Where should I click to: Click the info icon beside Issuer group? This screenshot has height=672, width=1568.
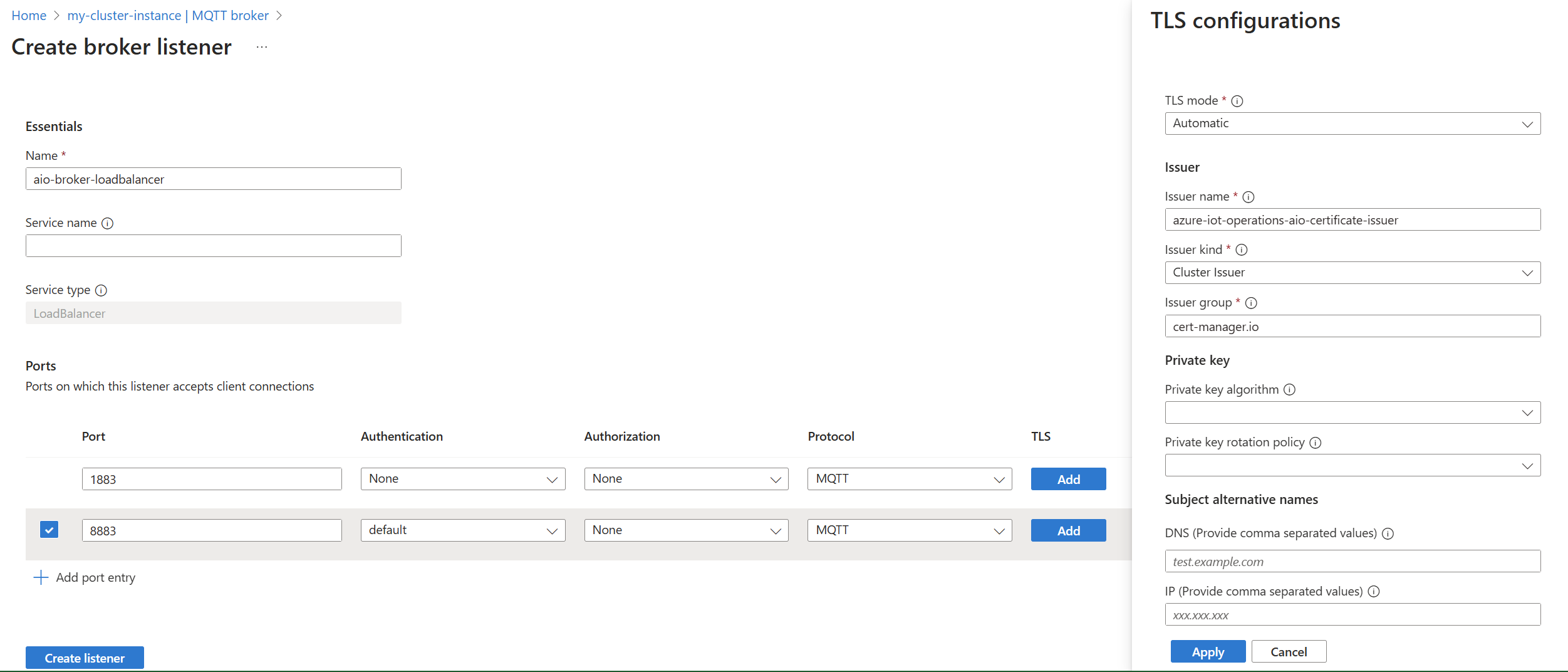[1252, 302]
